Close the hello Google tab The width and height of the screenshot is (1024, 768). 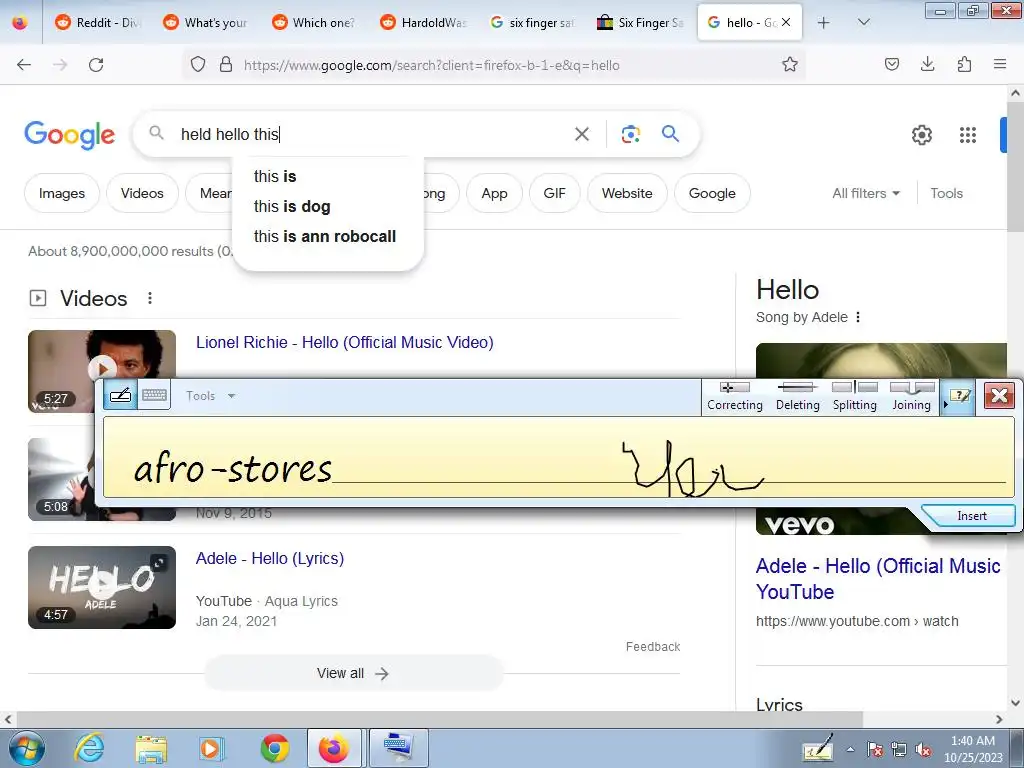click(786, 23)
